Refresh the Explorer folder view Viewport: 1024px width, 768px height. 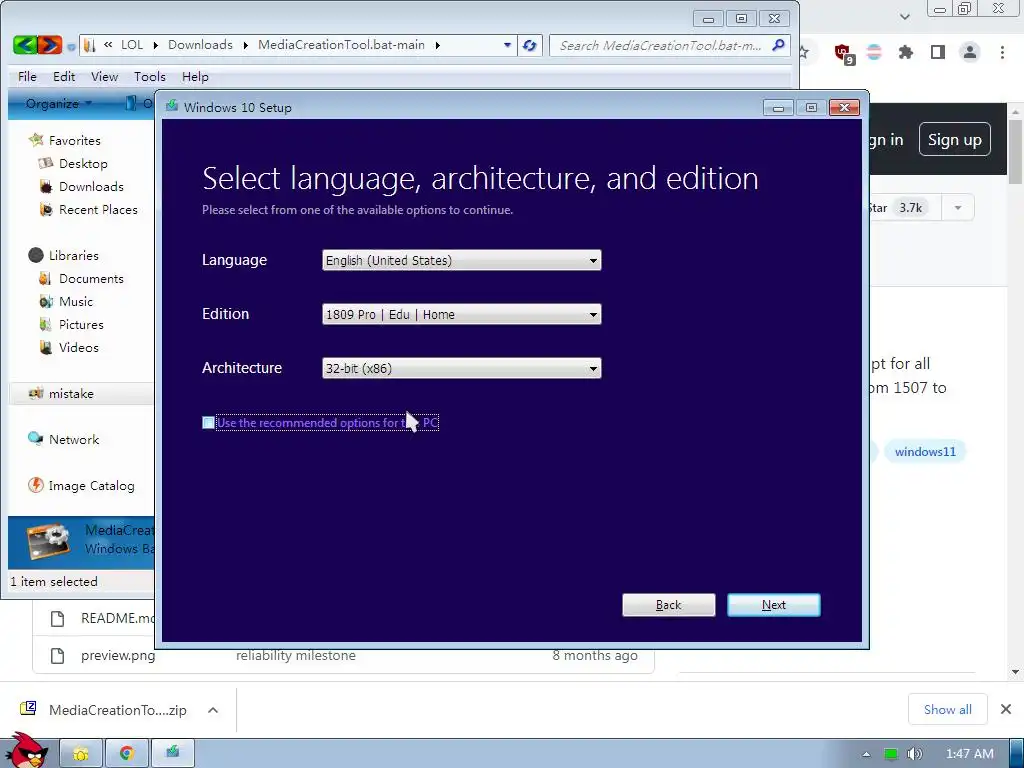pos(530,45)
